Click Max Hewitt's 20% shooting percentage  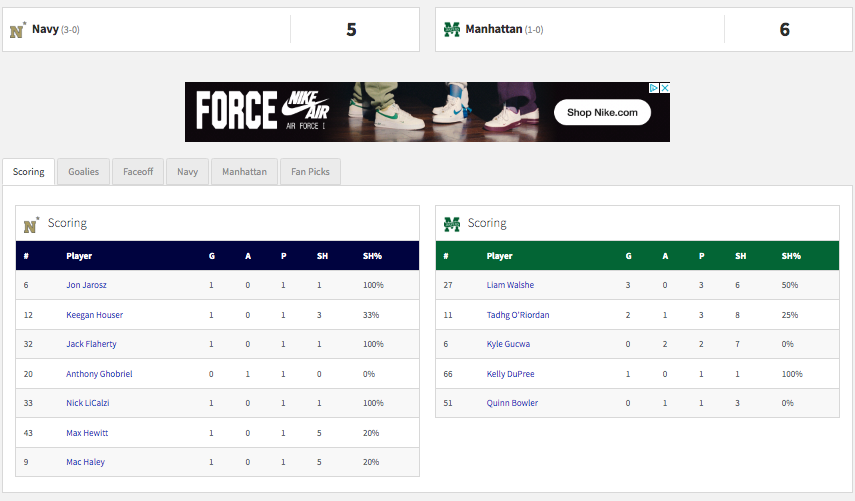371,433
